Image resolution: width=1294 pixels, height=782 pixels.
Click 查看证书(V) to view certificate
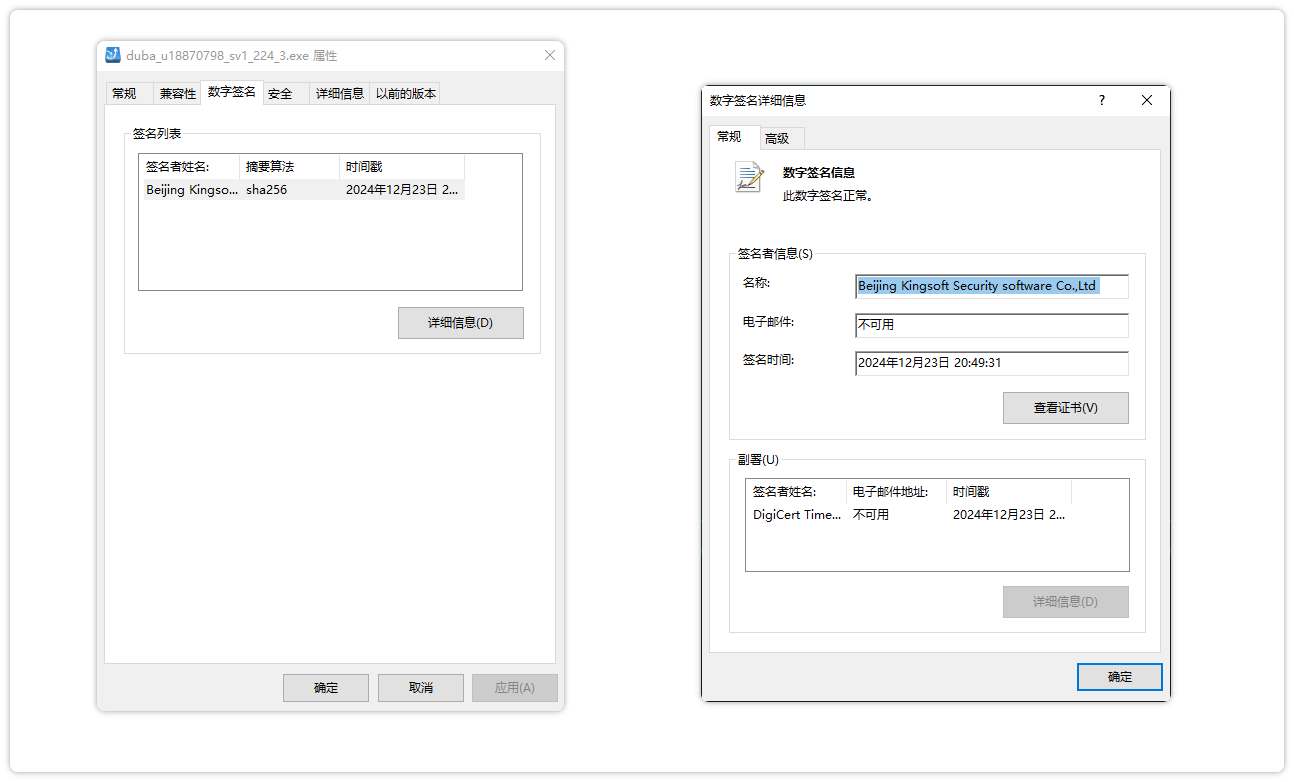pyautogui.click(x=1065, y=408)
